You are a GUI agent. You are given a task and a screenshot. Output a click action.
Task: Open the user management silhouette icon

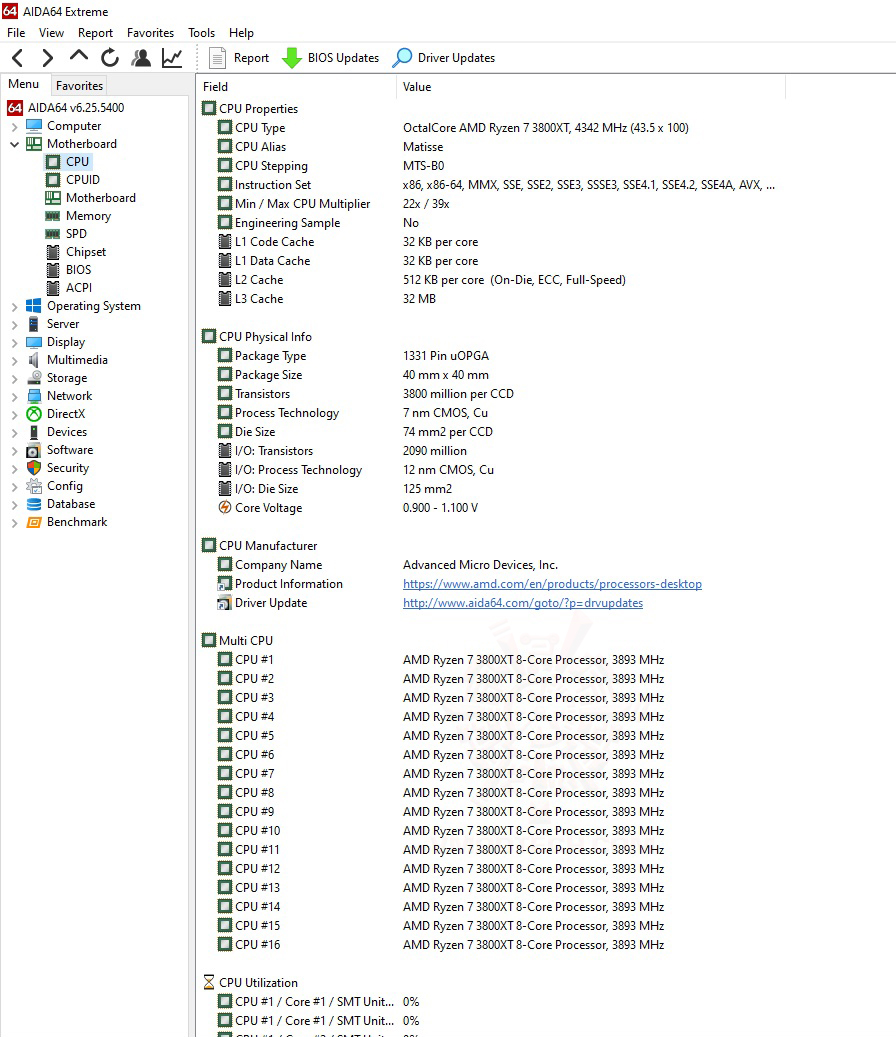[x=141, y=58]
